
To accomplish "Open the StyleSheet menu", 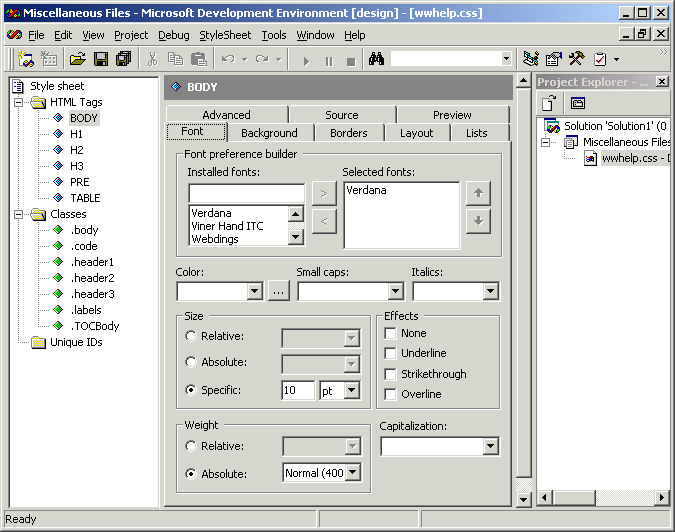I will click(225, 35).
